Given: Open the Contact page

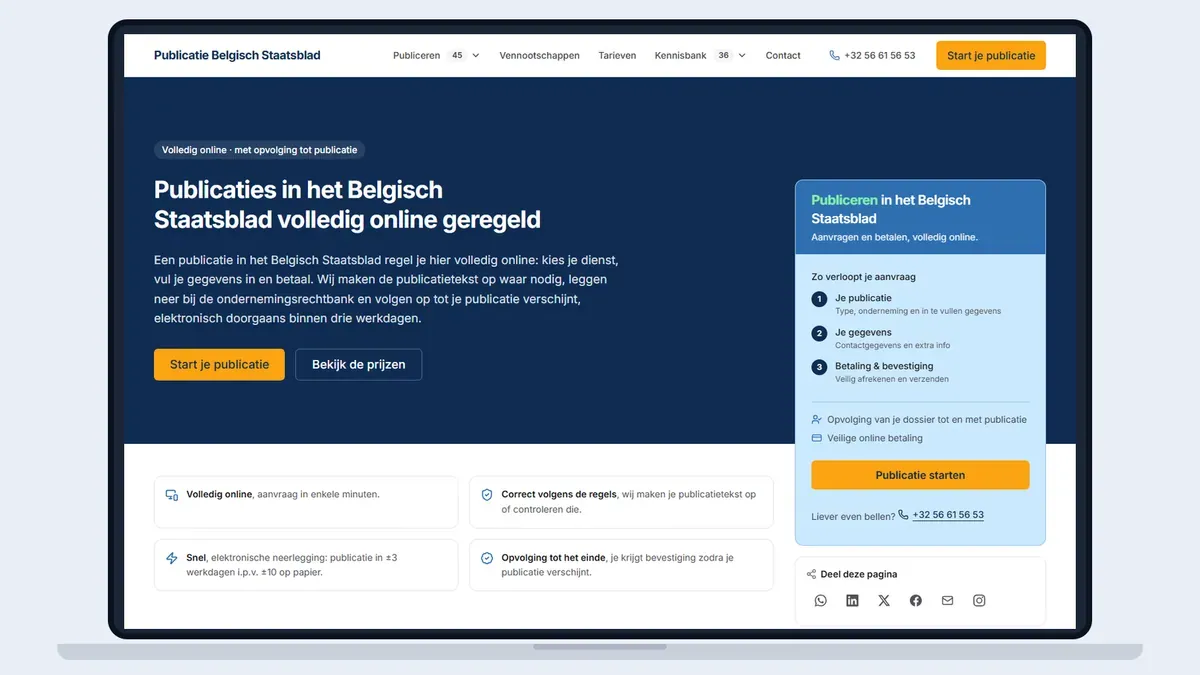Looking at the screenshot, I should [x=783, y=56].
